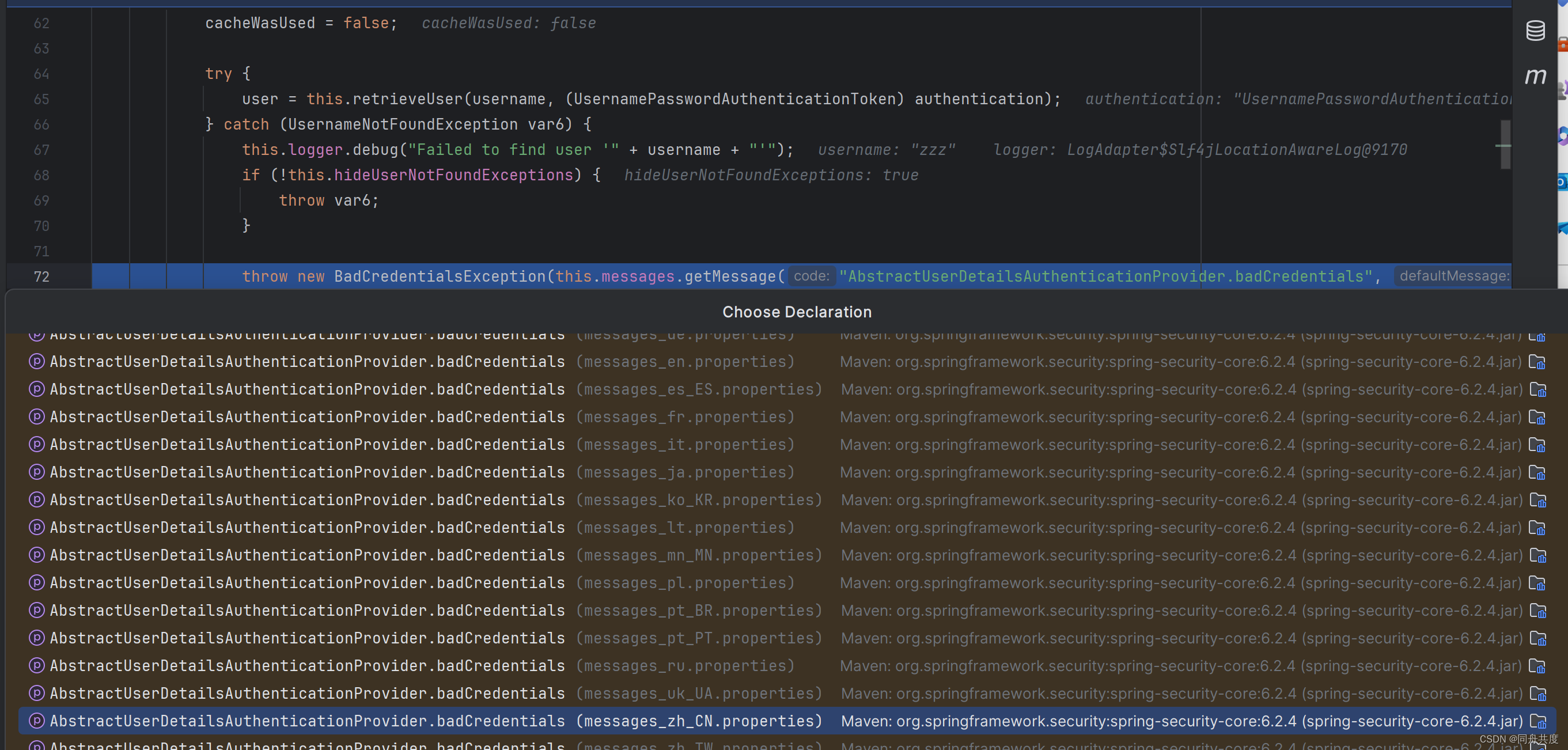The image size is (1568, 750).
Task: Click property icon of messages_zh_CN.properties row
Action: click(36, 720)
